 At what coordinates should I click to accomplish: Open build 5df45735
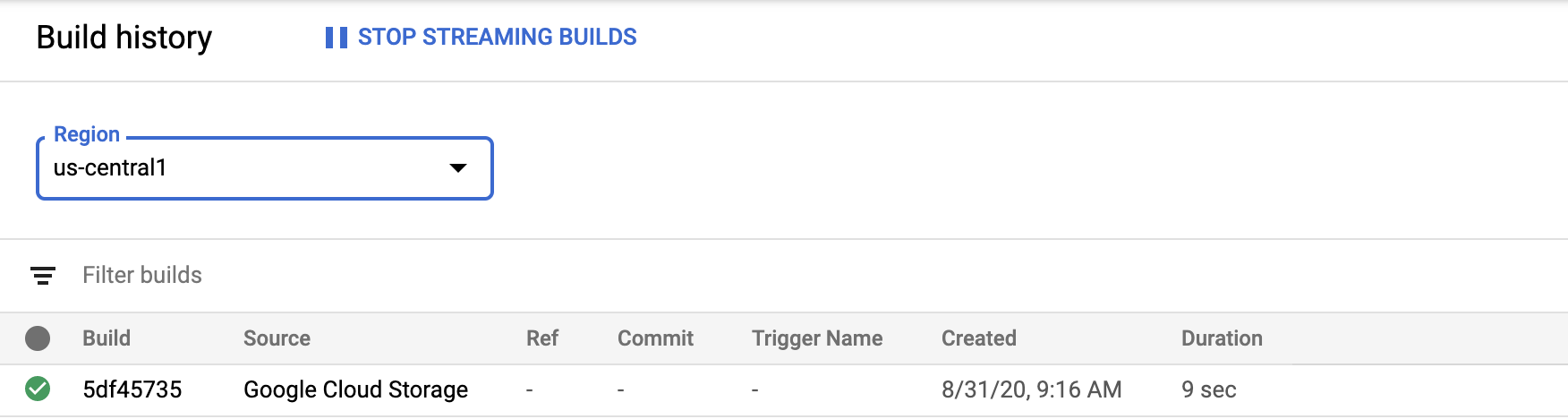click(x=132, y=389)
